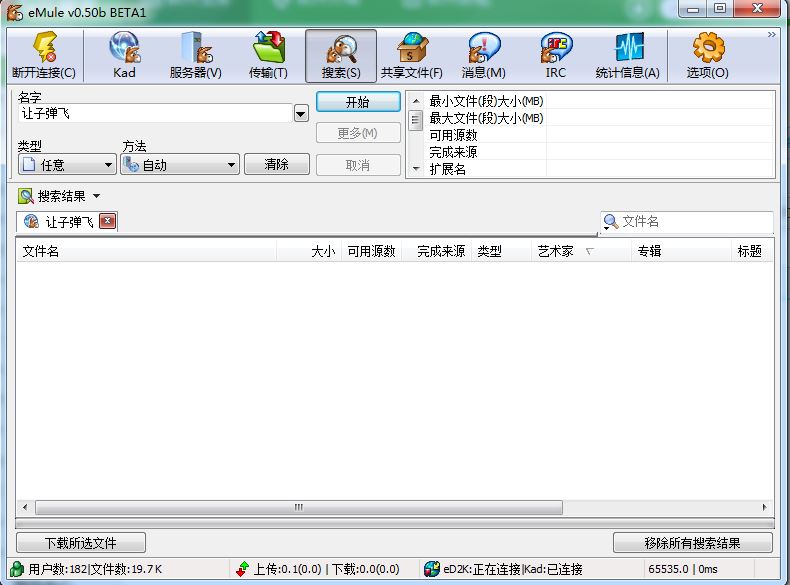The width and height of the screenshot is (790, 585).
Task: Open Statistics (统计信息) panel
Action: [x=628, y=55]
